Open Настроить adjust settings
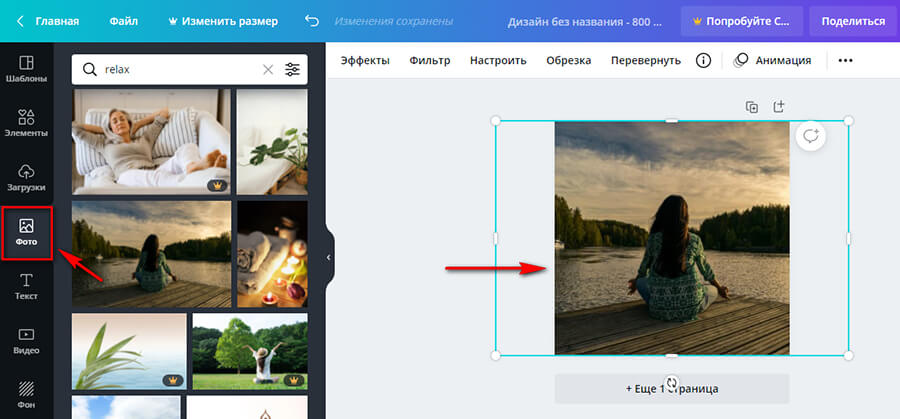The height and width of the screenshot is (419, 900). (x=498, y=60)
